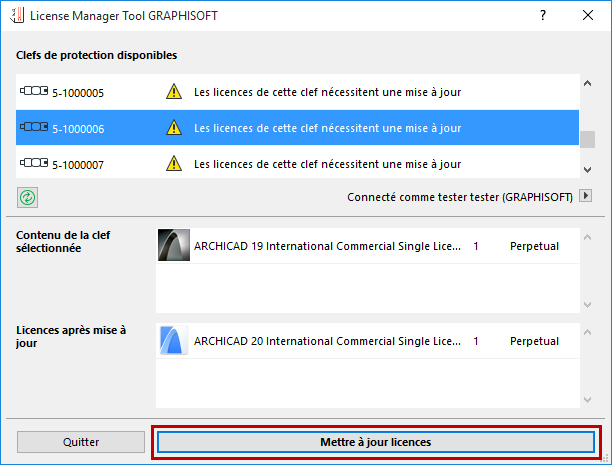Image resolution: width=612 pixels, height=465 pixels.
Task: Click warning triangle on 5-1000005 row
Action: [174, 92]
